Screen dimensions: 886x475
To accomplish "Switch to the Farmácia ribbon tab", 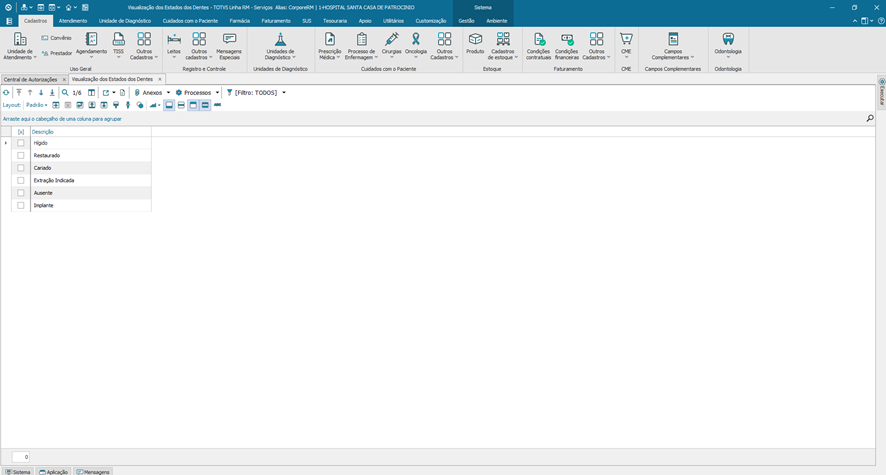I will (240, 21).
